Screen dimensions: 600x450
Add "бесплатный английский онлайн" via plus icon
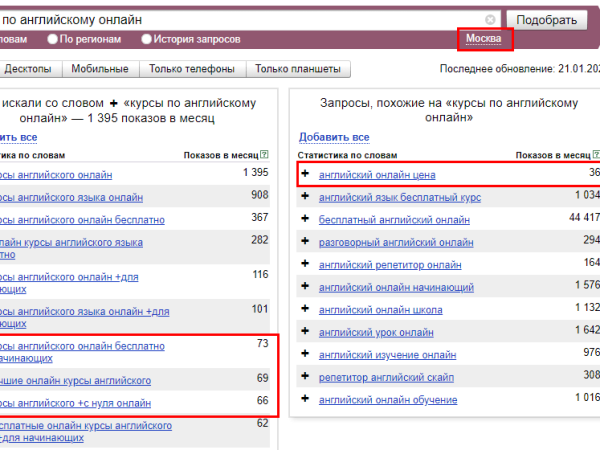click(305, 220)
